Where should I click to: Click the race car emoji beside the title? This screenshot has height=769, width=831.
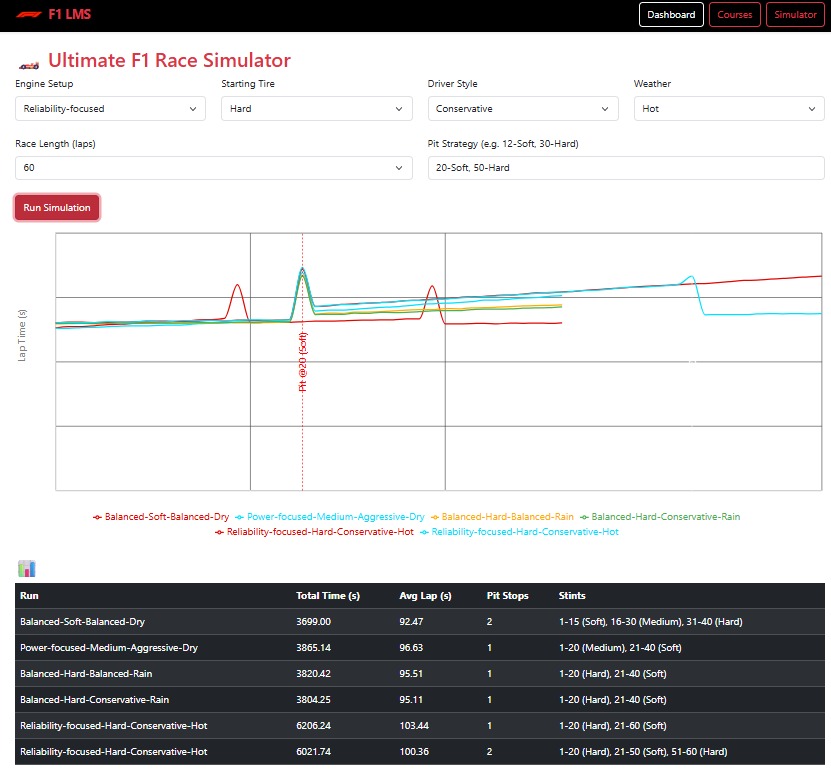pyautogui.click(x=26, y=60)
